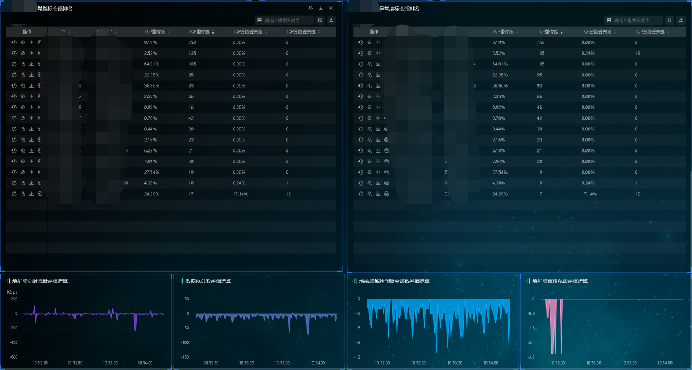Export table data from the right window toolbar
This screenshot has width=692, height=370.
[x=681, y=20]
